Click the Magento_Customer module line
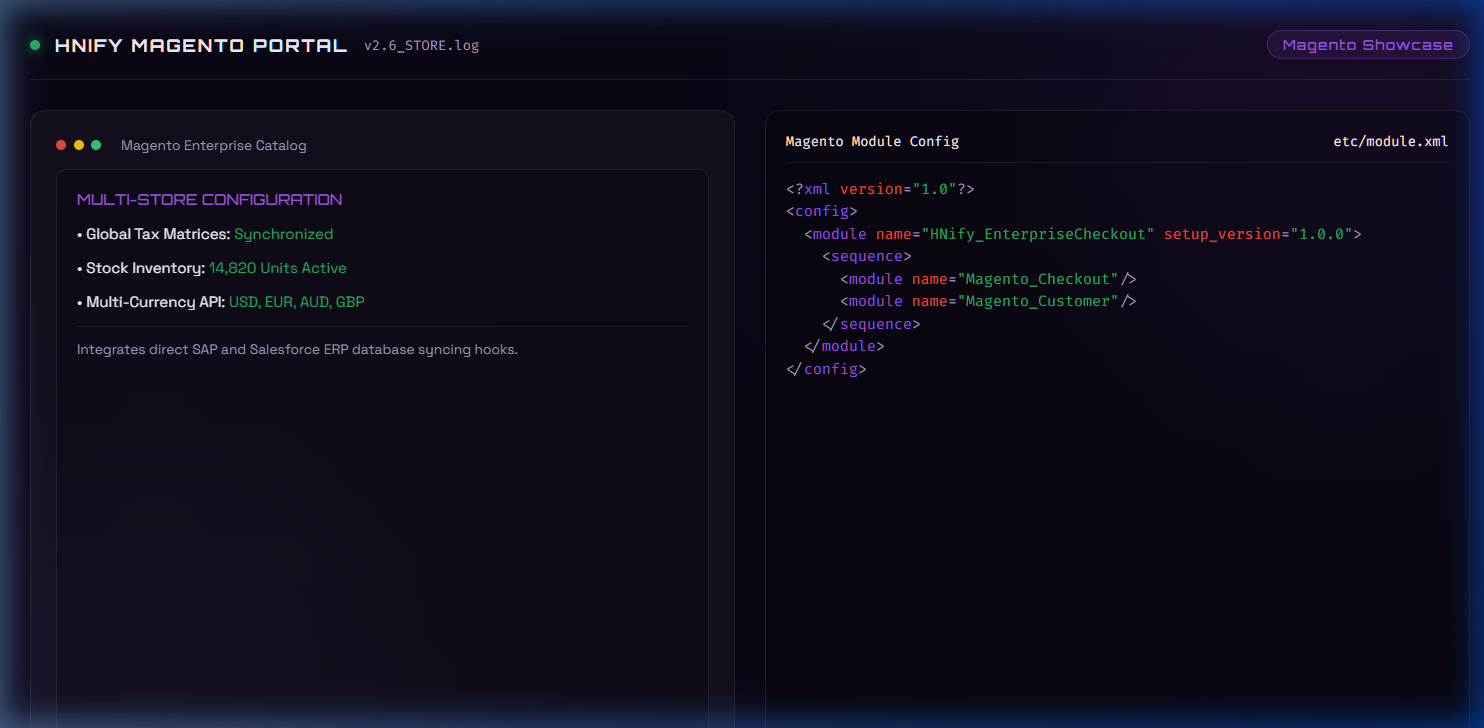 click(x=988, y=301)
